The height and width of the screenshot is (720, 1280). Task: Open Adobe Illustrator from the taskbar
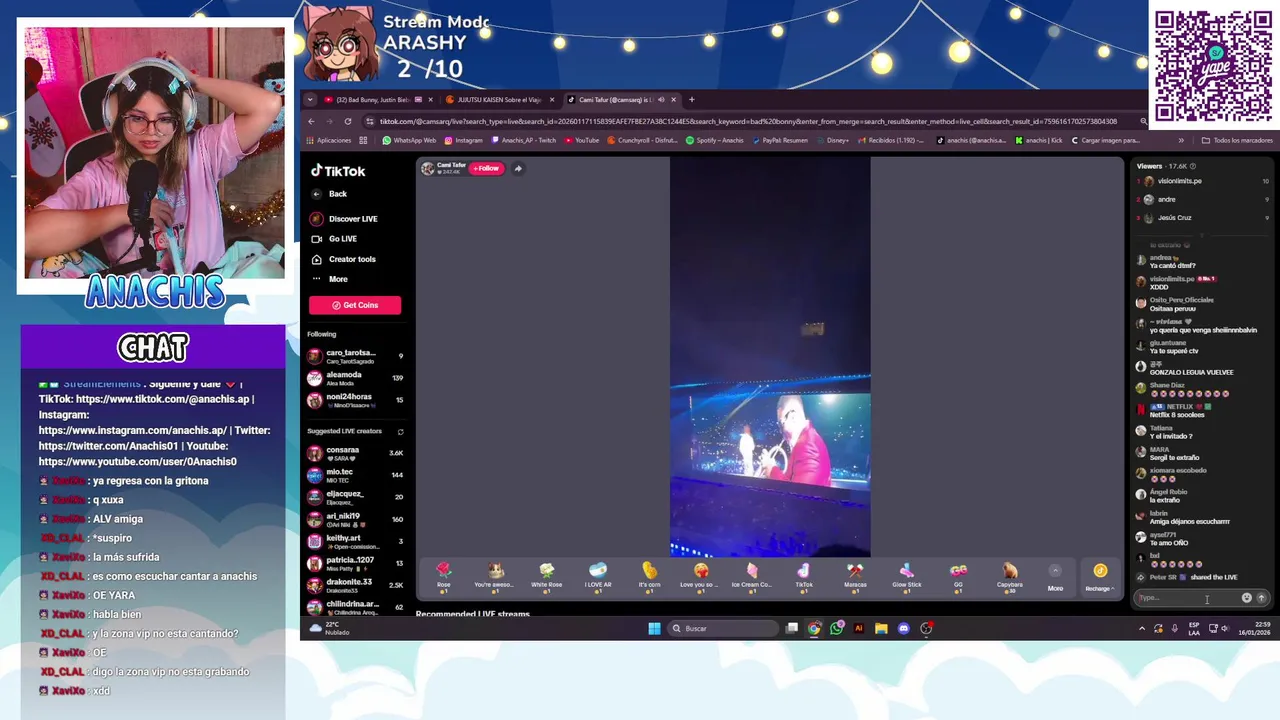pos(858,628)
